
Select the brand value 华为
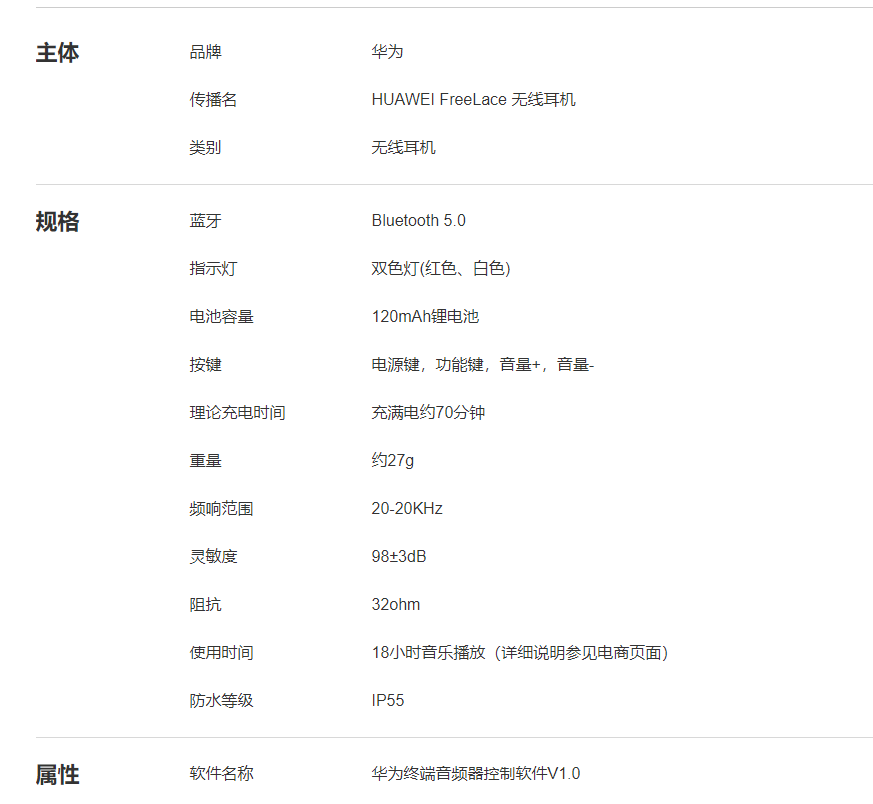387,52
